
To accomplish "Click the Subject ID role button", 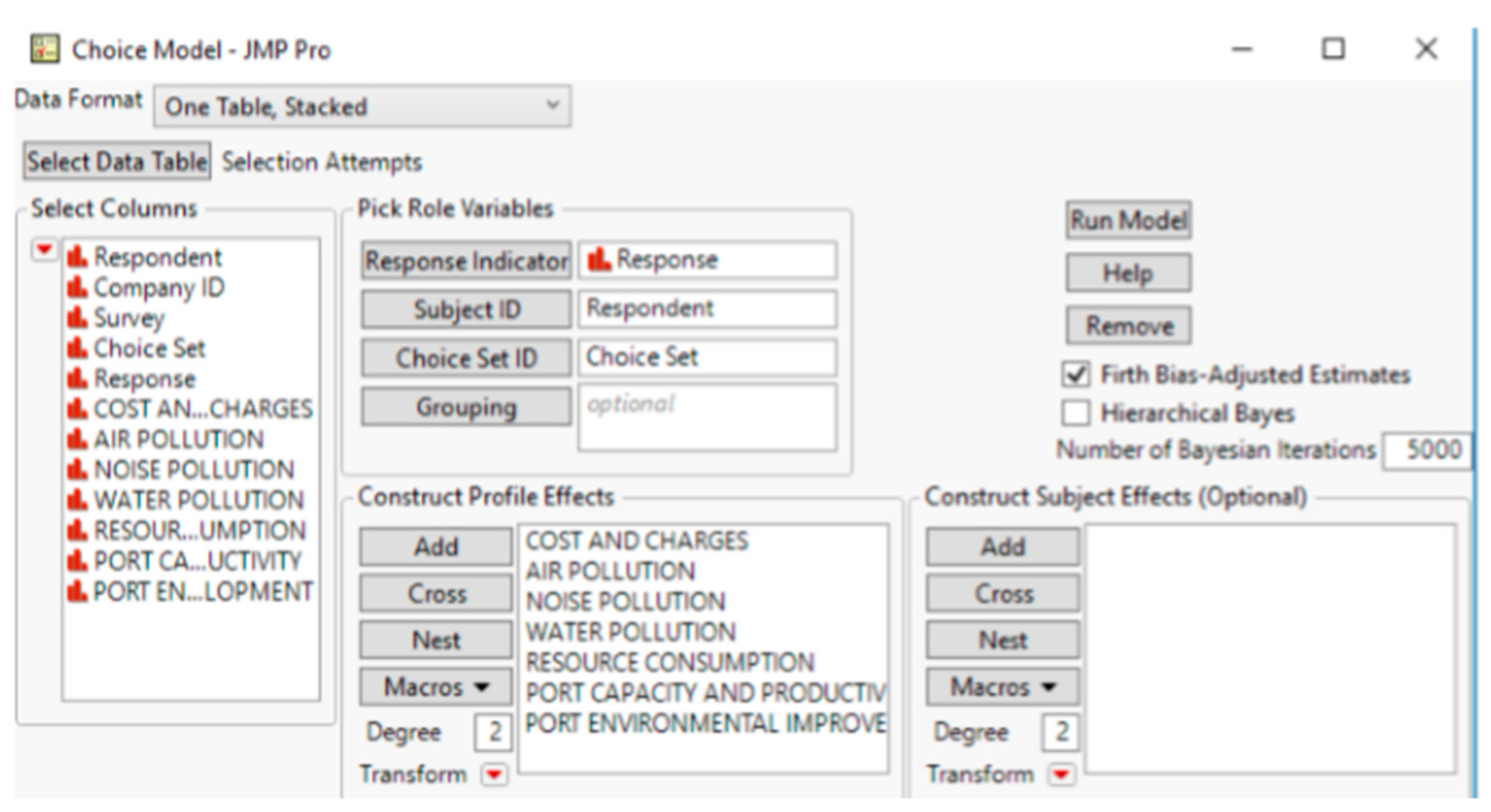I will click(x=466, y=309).
